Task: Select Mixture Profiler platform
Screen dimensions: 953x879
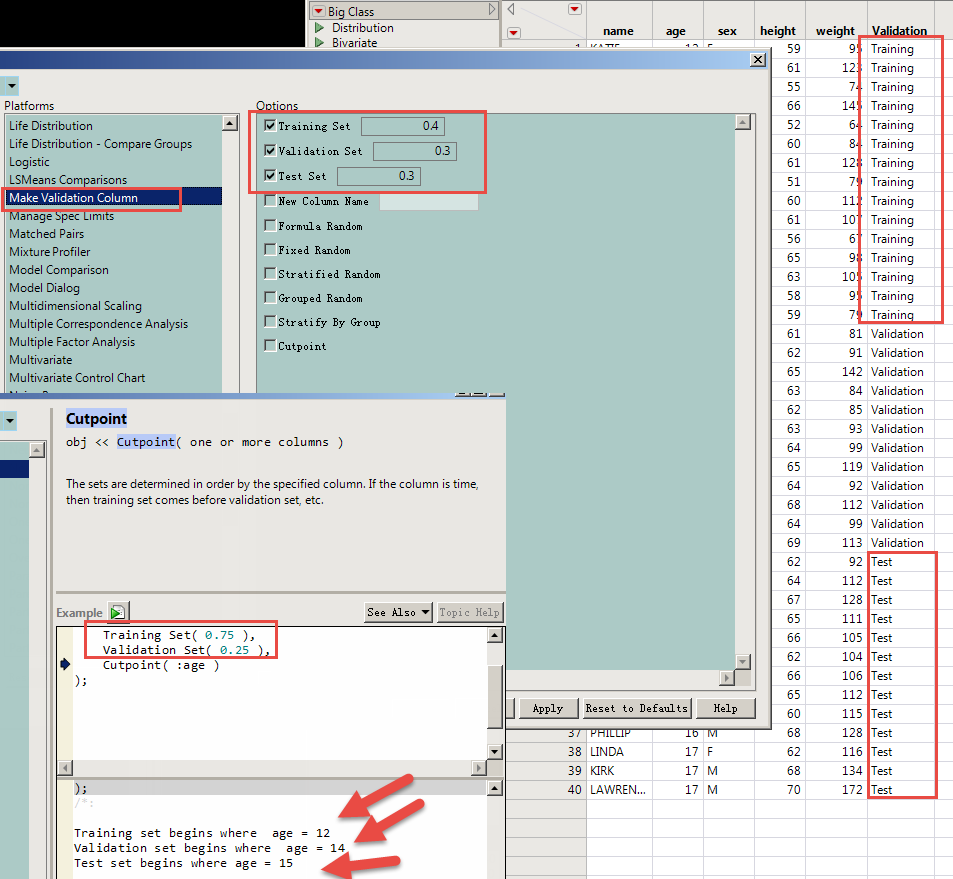Action: pos(50,252)
